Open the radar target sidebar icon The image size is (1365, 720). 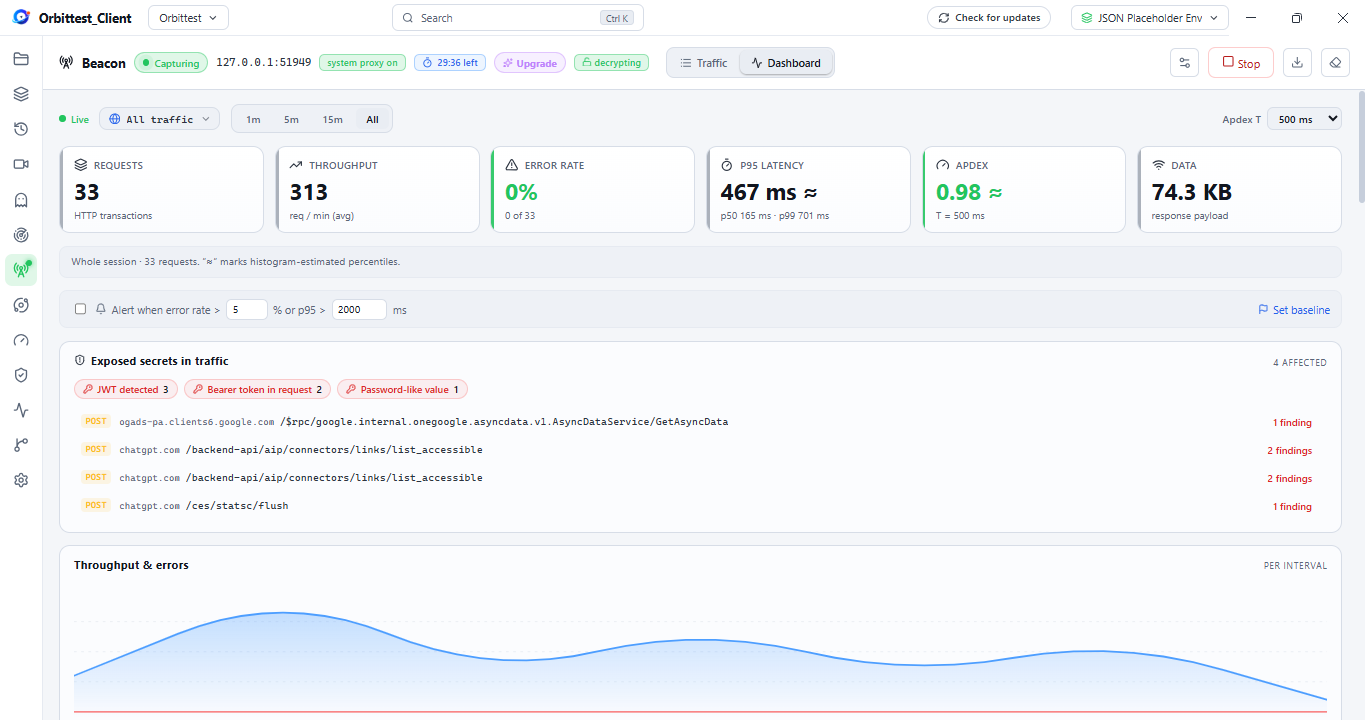[x=21, y=235]
